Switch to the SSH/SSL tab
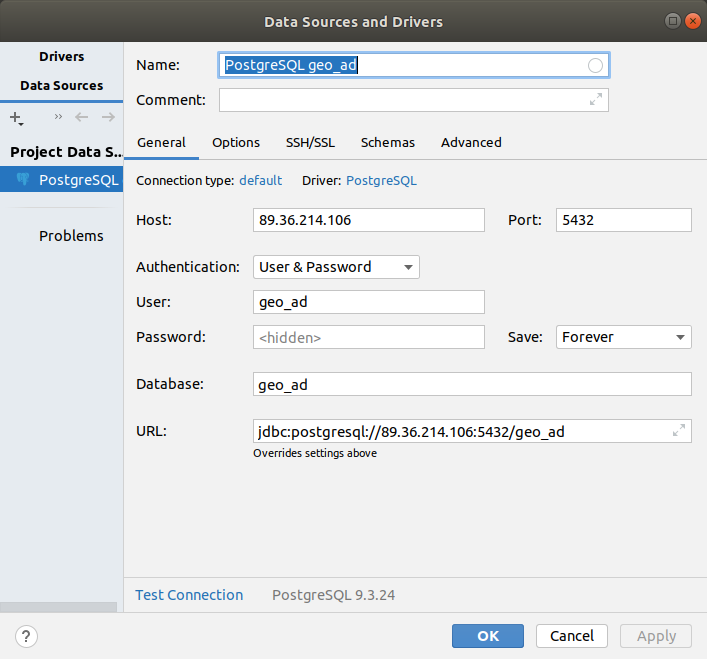This screenshot has width=707, height=659. click(310, 143)
